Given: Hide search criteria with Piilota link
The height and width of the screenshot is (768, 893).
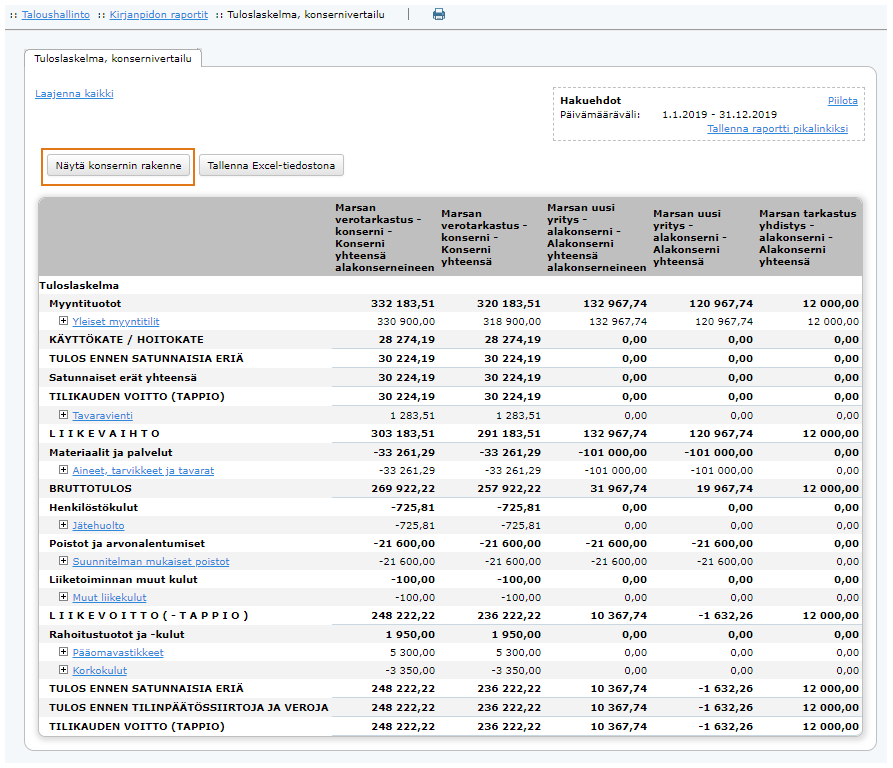Looking at the screenshot, I should pyautogui.click(x=842, y=101).
